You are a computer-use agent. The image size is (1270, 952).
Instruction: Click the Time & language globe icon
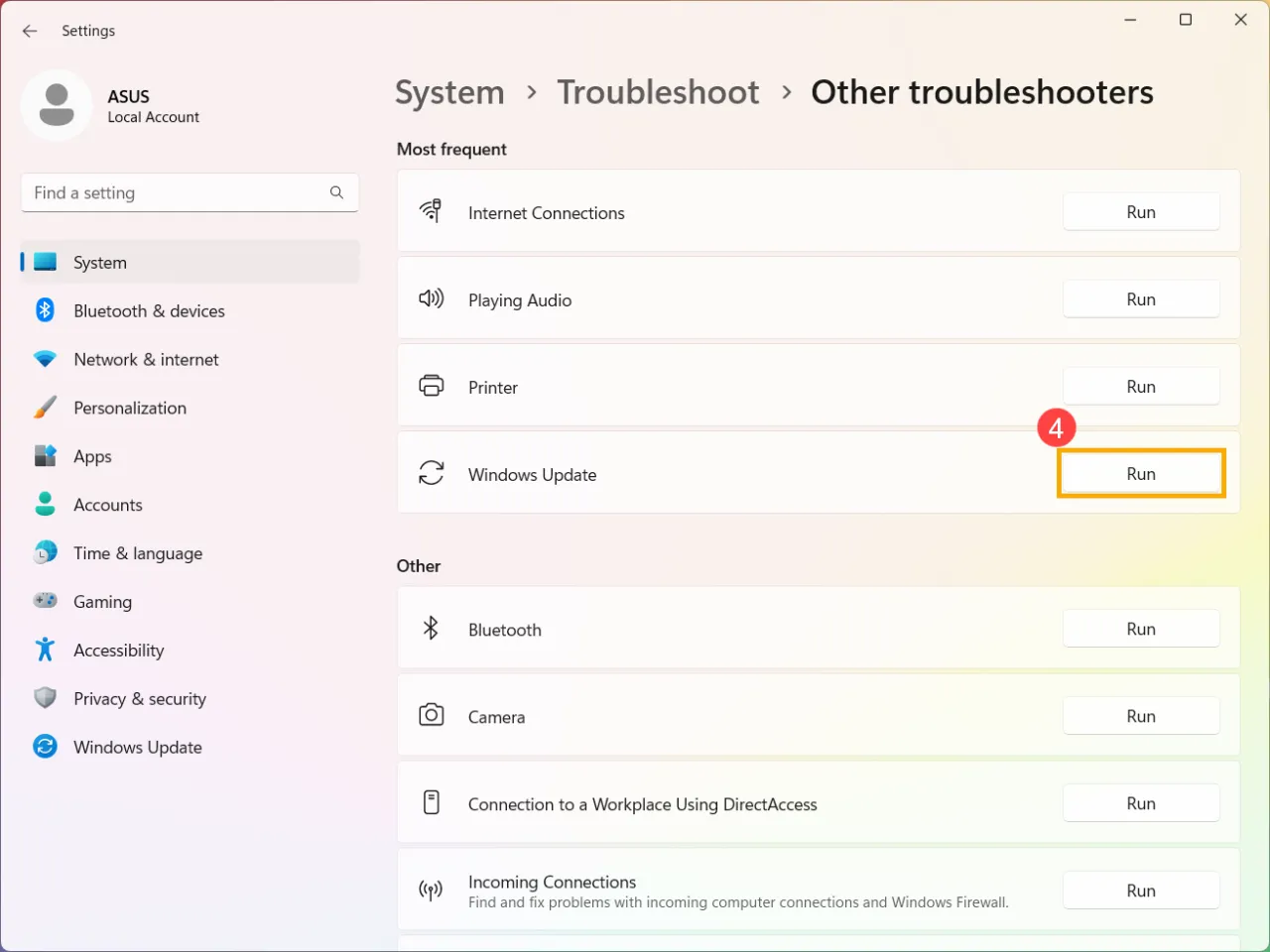tap(45, 553)
